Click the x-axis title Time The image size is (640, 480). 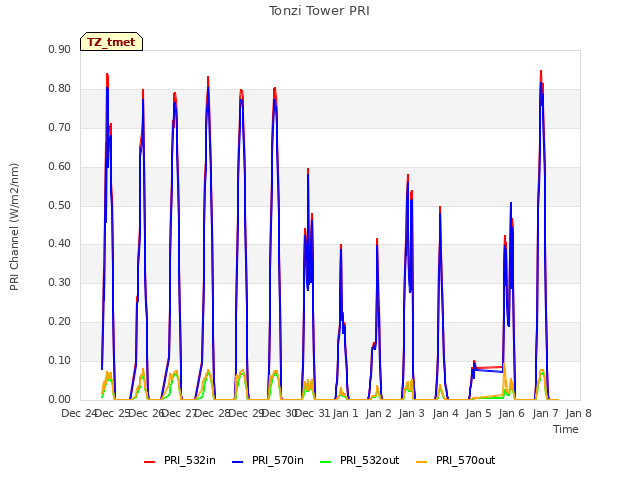point(566,429)
